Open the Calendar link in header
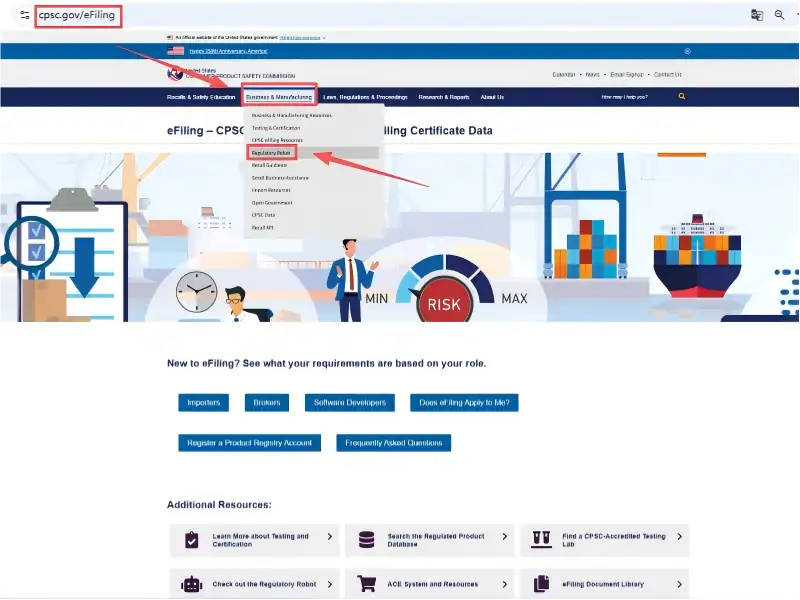The height and width of the screenshot is (600, 800). coord(564,74)
